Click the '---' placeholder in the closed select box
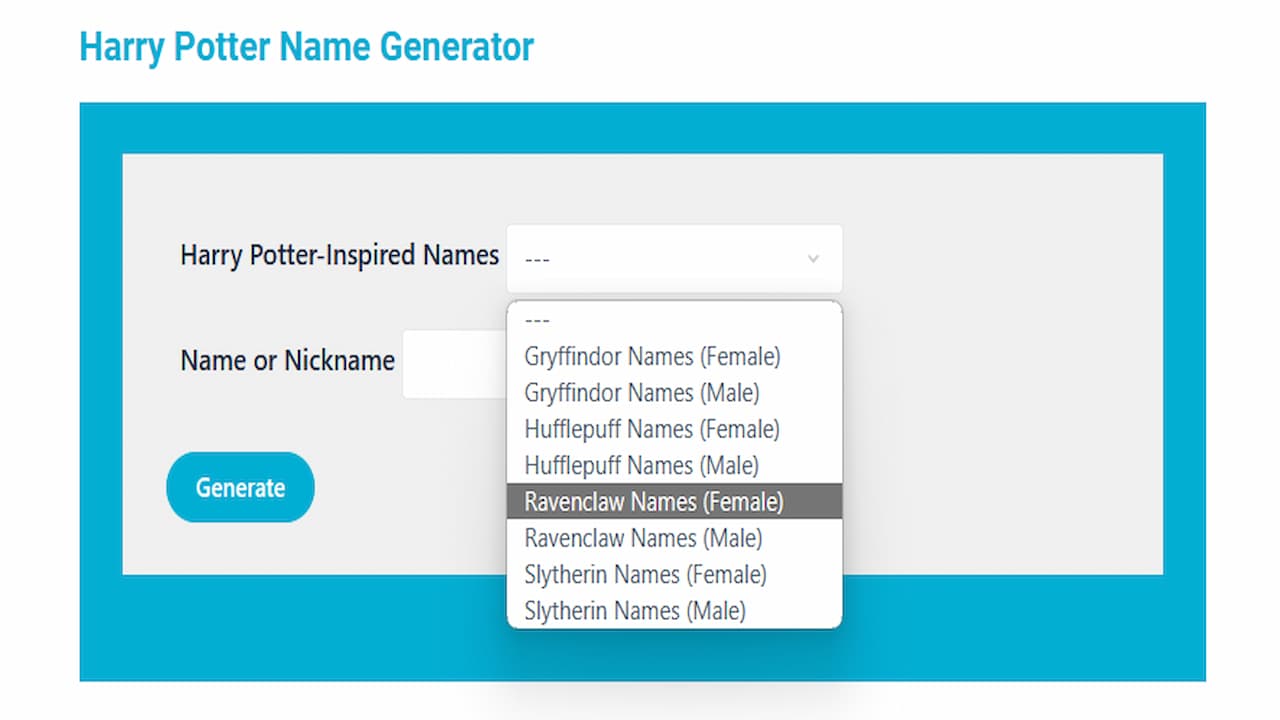Screen dimensions: 1280x720 click(537, 260)
